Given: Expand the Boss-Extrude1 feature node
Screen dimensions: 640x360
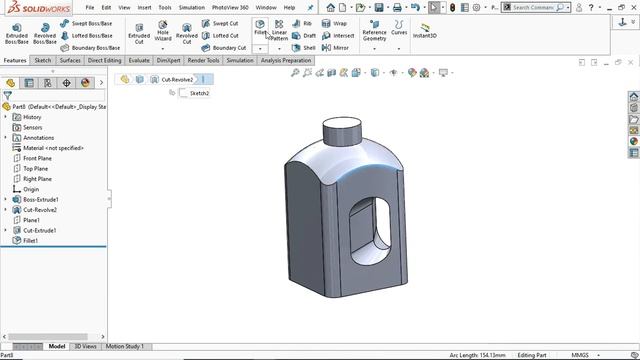Looking at the screenshot, I should pos(6,199).
